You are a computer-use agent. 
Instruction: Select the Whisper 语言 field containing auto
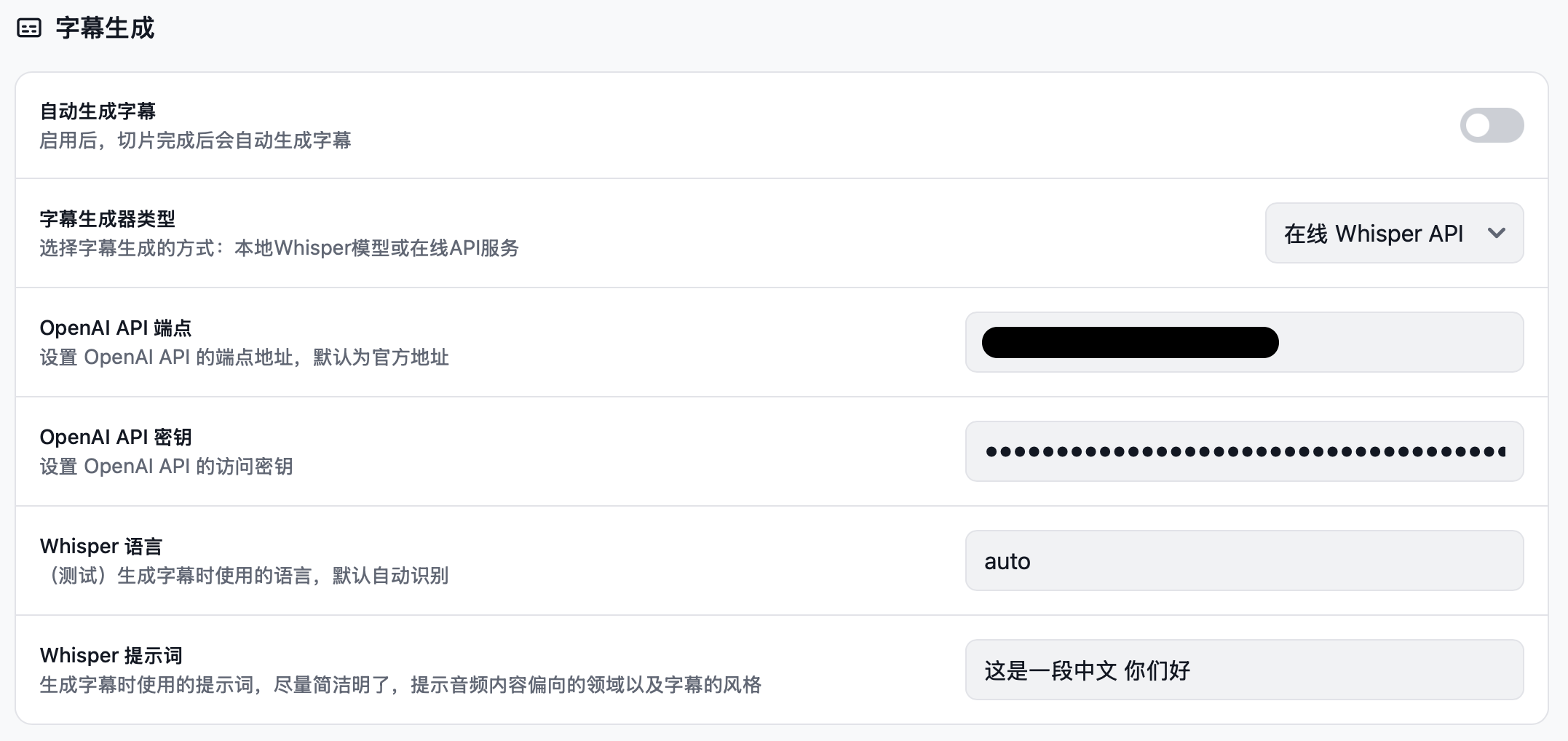click(x=1244, y=560)
